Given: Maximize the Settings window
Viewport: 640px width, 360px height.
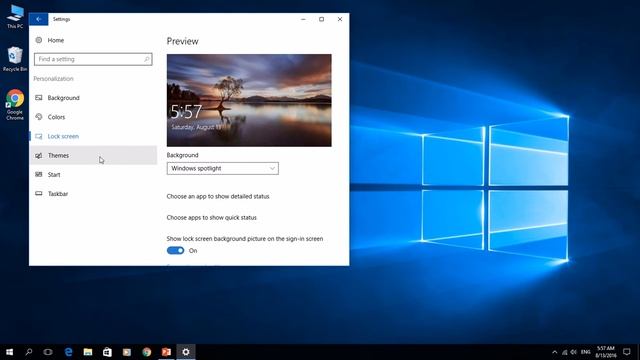Looking at the screenshot, I should (322, 19).
